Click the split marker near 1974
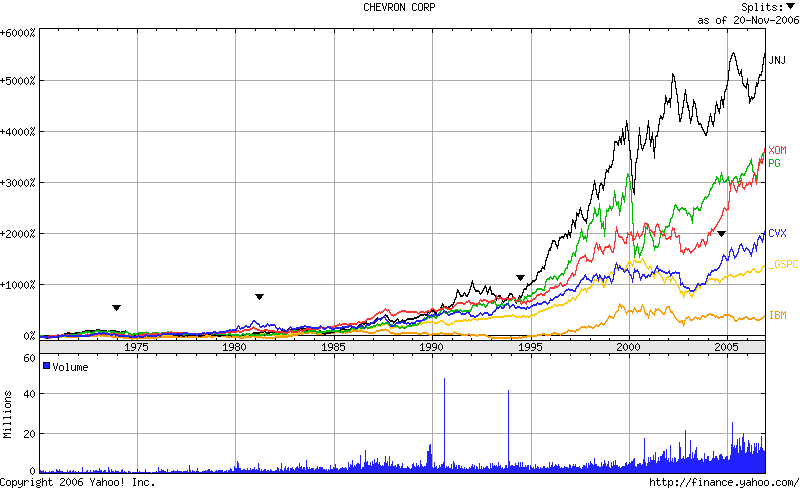Screen dimensions: 800x488 coord(116,308)
